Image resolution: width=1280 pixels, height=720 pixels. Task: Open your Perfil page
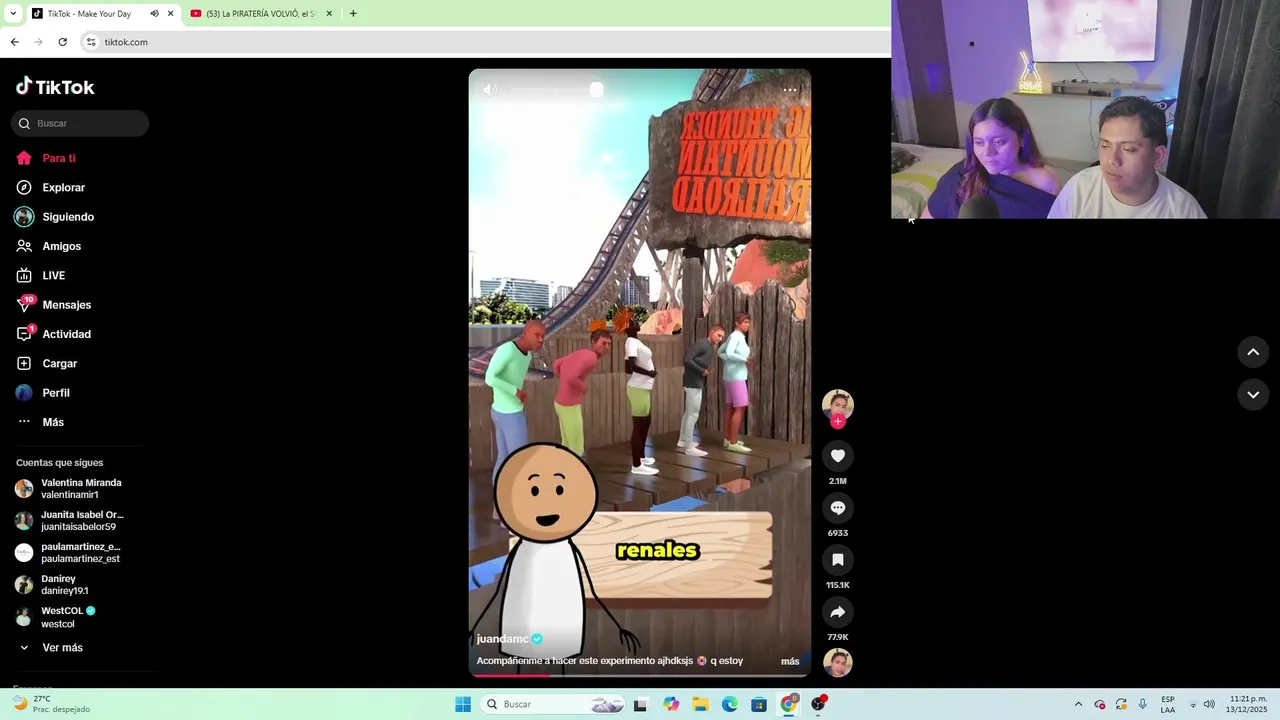(43, 393)
